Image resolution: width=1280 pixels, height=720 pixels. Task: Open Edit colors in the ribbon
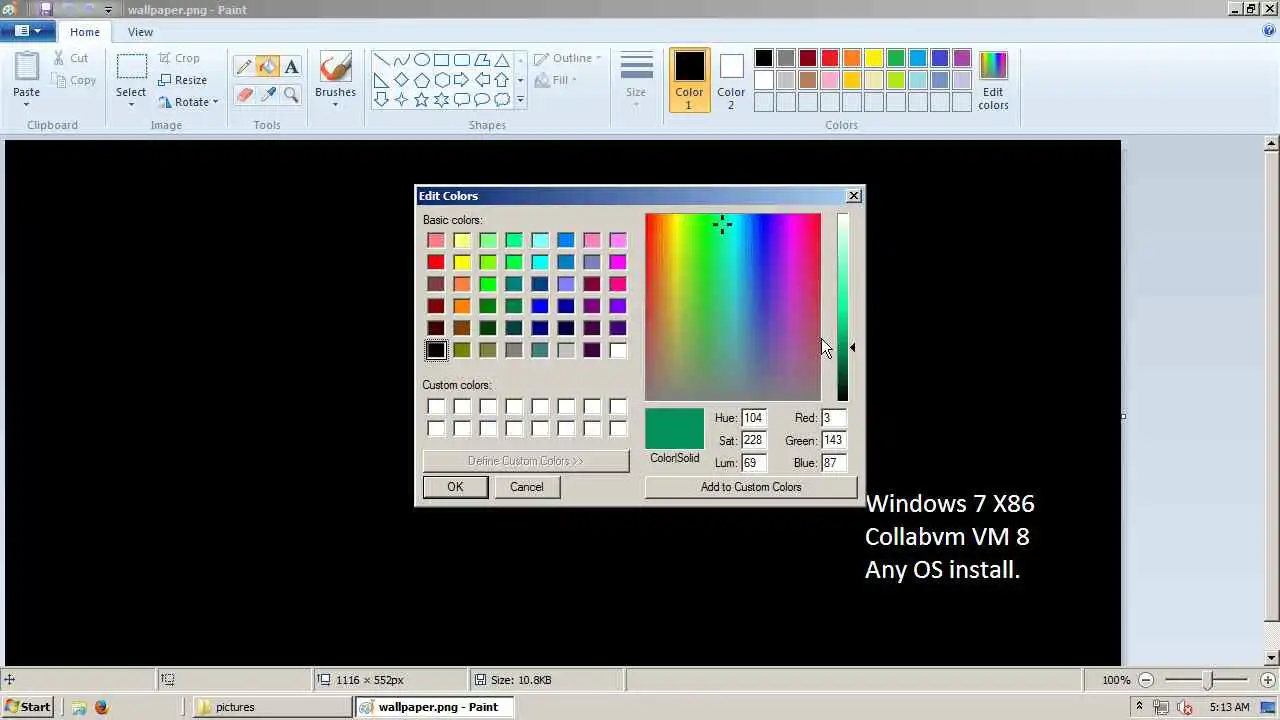point(993,80)
